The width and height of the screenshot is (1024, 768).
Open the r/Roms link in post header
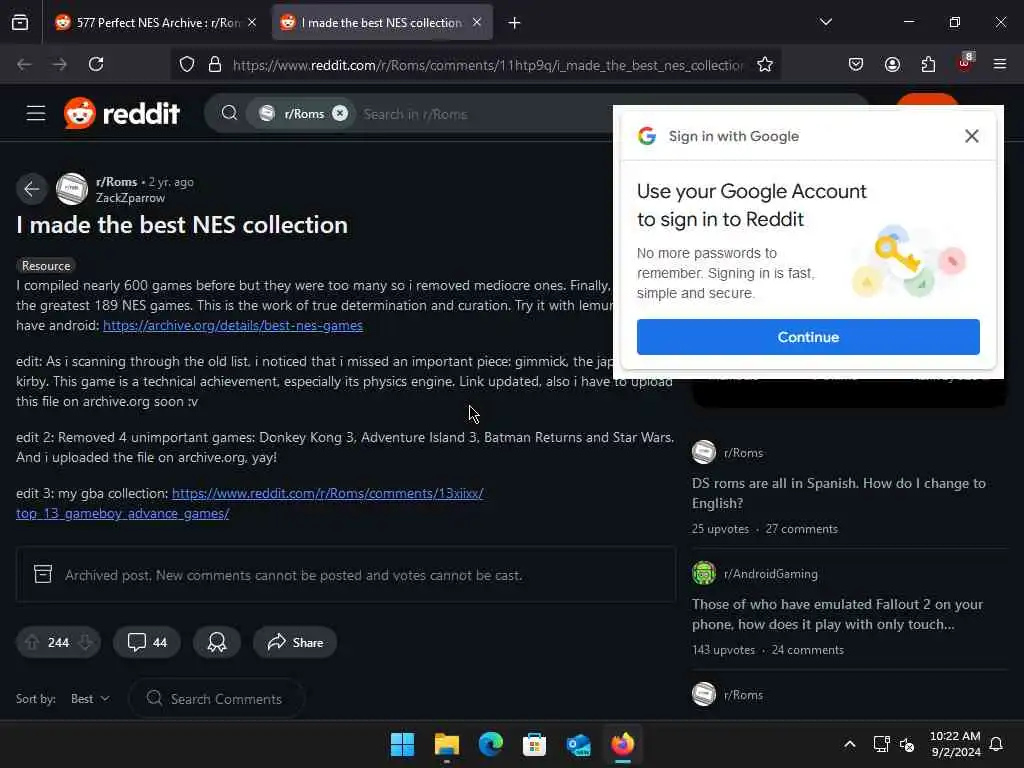pyautogui.click(x=116, y=182)
